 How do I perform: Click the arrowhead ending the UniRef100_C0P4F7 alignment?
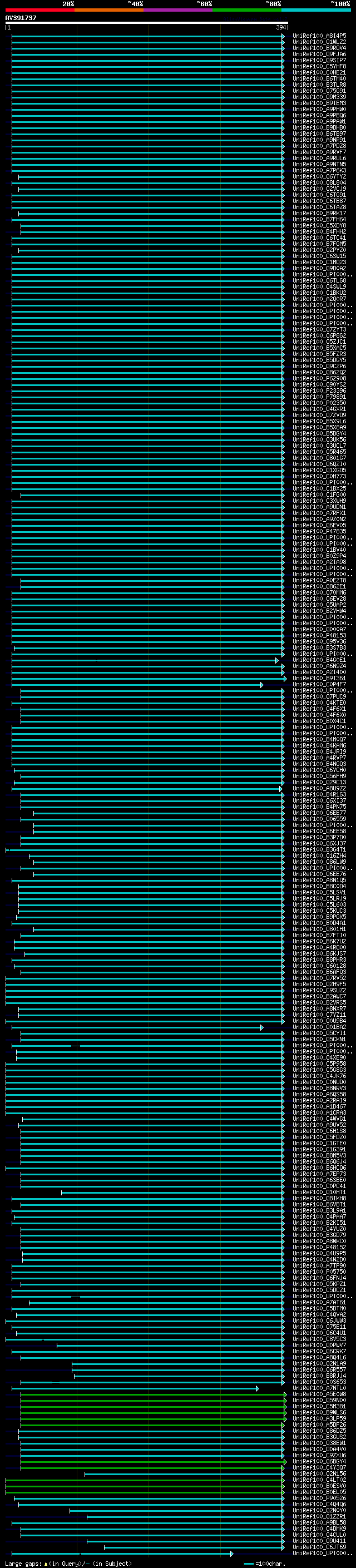pos(261,685)
